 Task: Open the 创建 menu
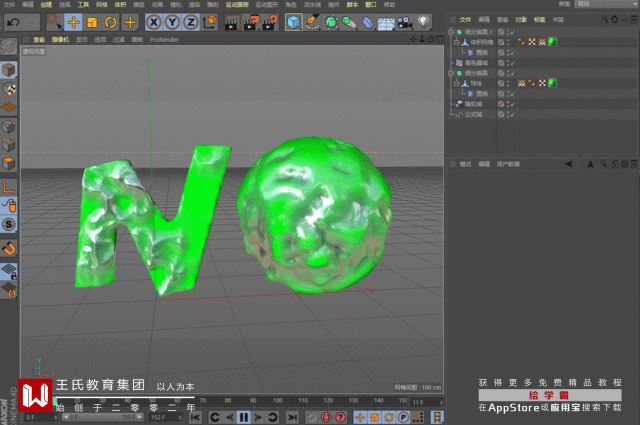[46, 4]
